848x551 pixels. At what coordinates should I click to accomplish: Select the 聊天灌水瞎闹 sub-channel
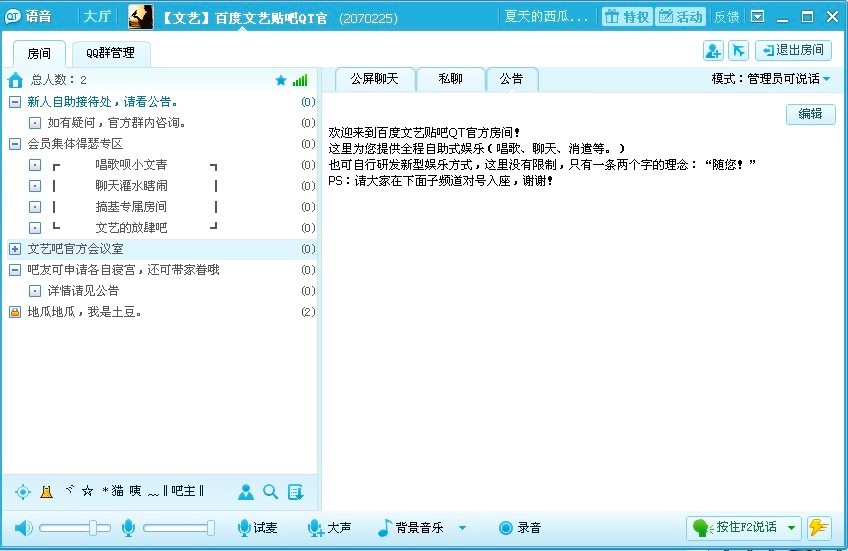(x=131, y=186)
